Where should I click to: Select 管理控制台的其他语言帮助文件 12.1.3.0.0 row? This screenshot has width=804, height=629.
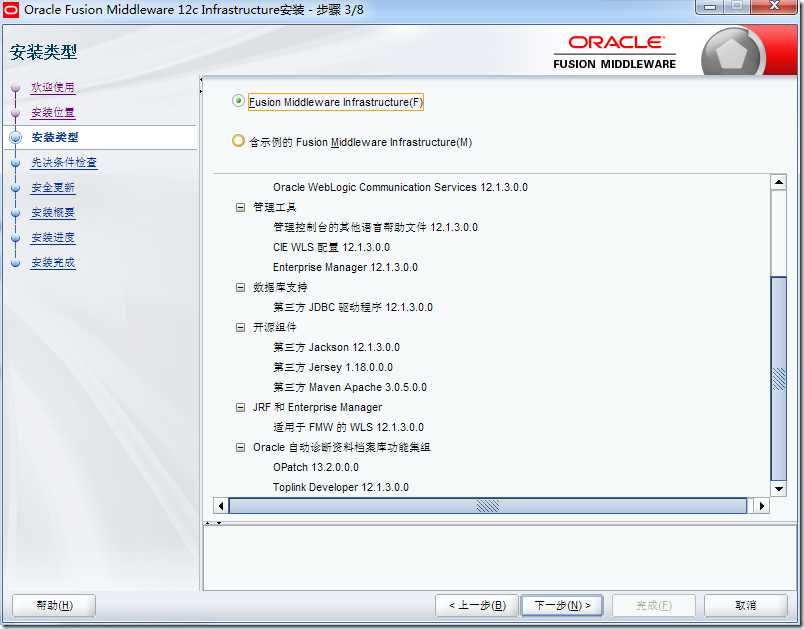tap(375, 227)
